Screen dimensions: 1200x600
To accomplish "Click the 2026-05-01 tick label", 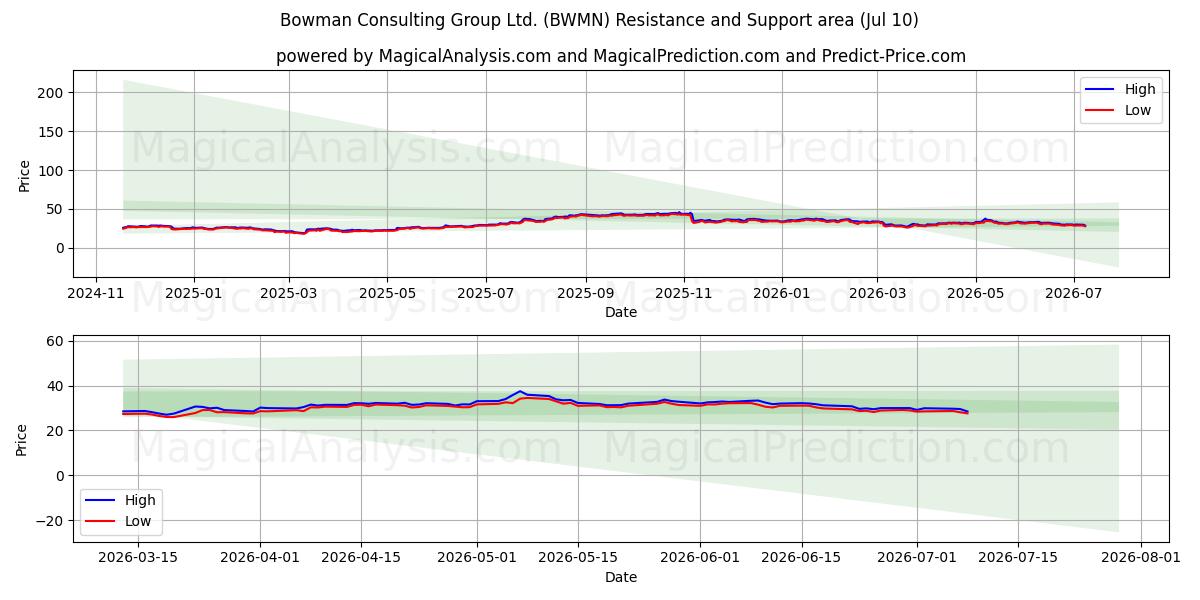I will point(477,558).
